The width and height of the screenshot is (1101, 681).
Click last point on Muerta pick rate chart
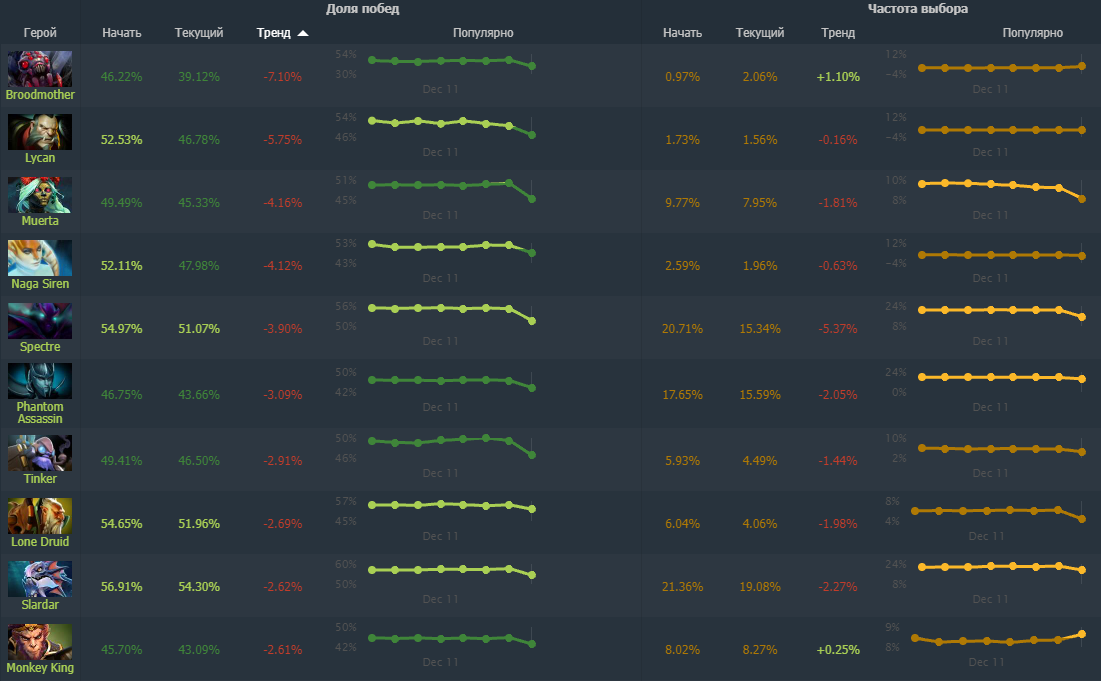tap(1082, 199)
